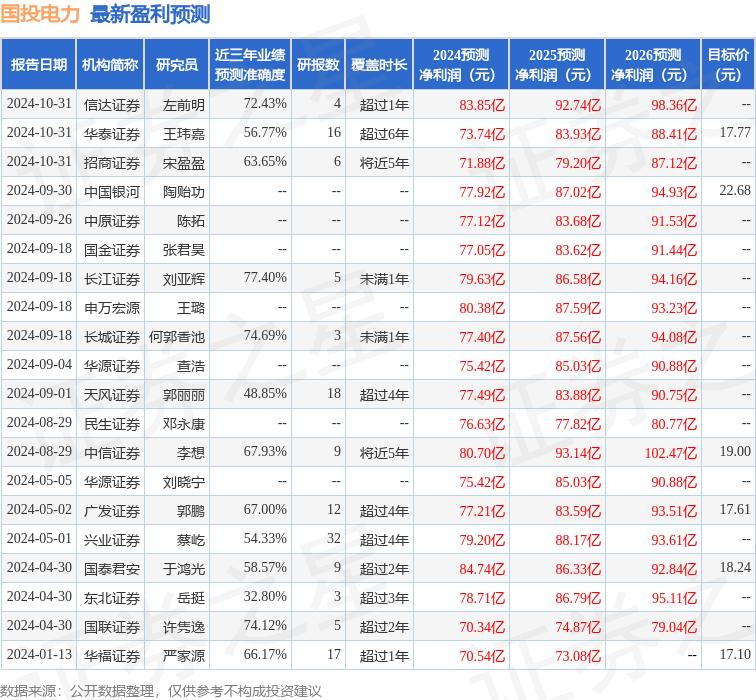Click 东北证券 institution cell
The image size is (756, 700).
point(112,597)
